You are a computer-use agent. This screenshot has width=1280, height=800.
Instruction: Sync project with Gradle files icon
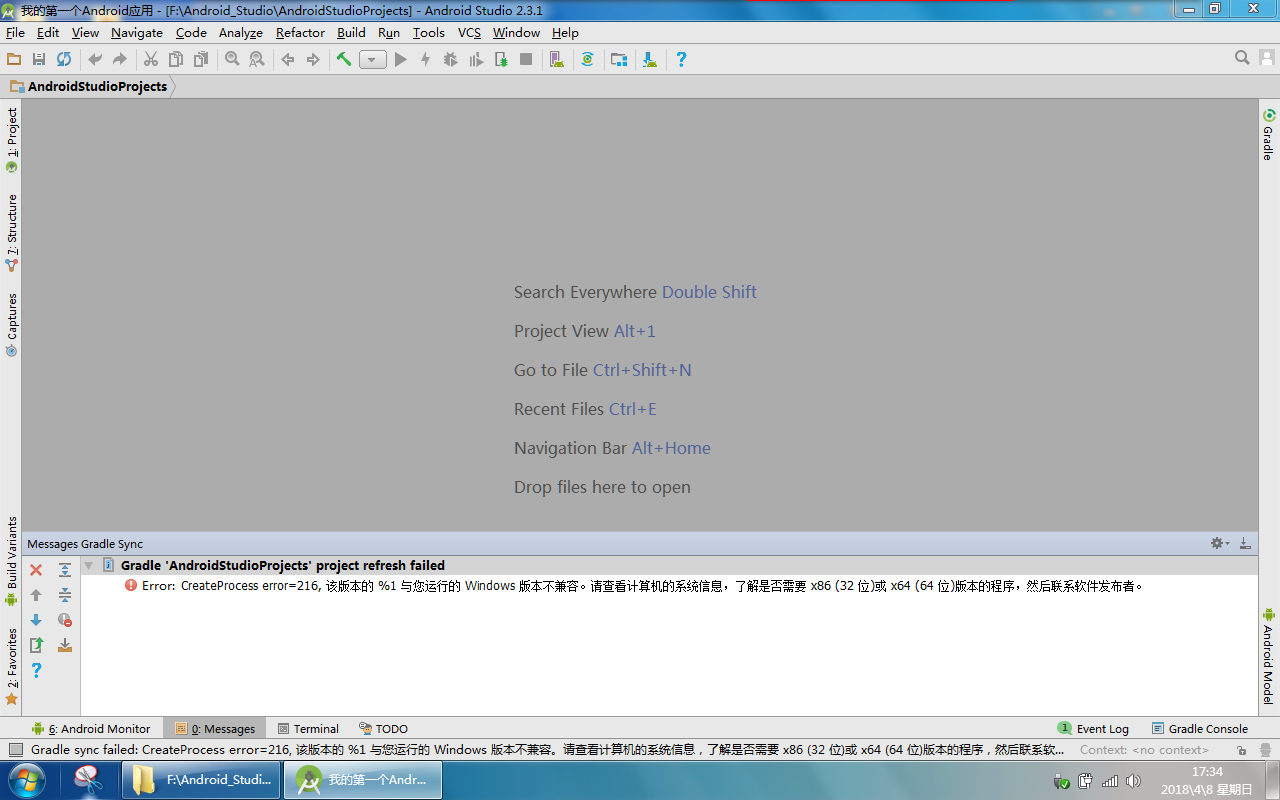[588, 59]
